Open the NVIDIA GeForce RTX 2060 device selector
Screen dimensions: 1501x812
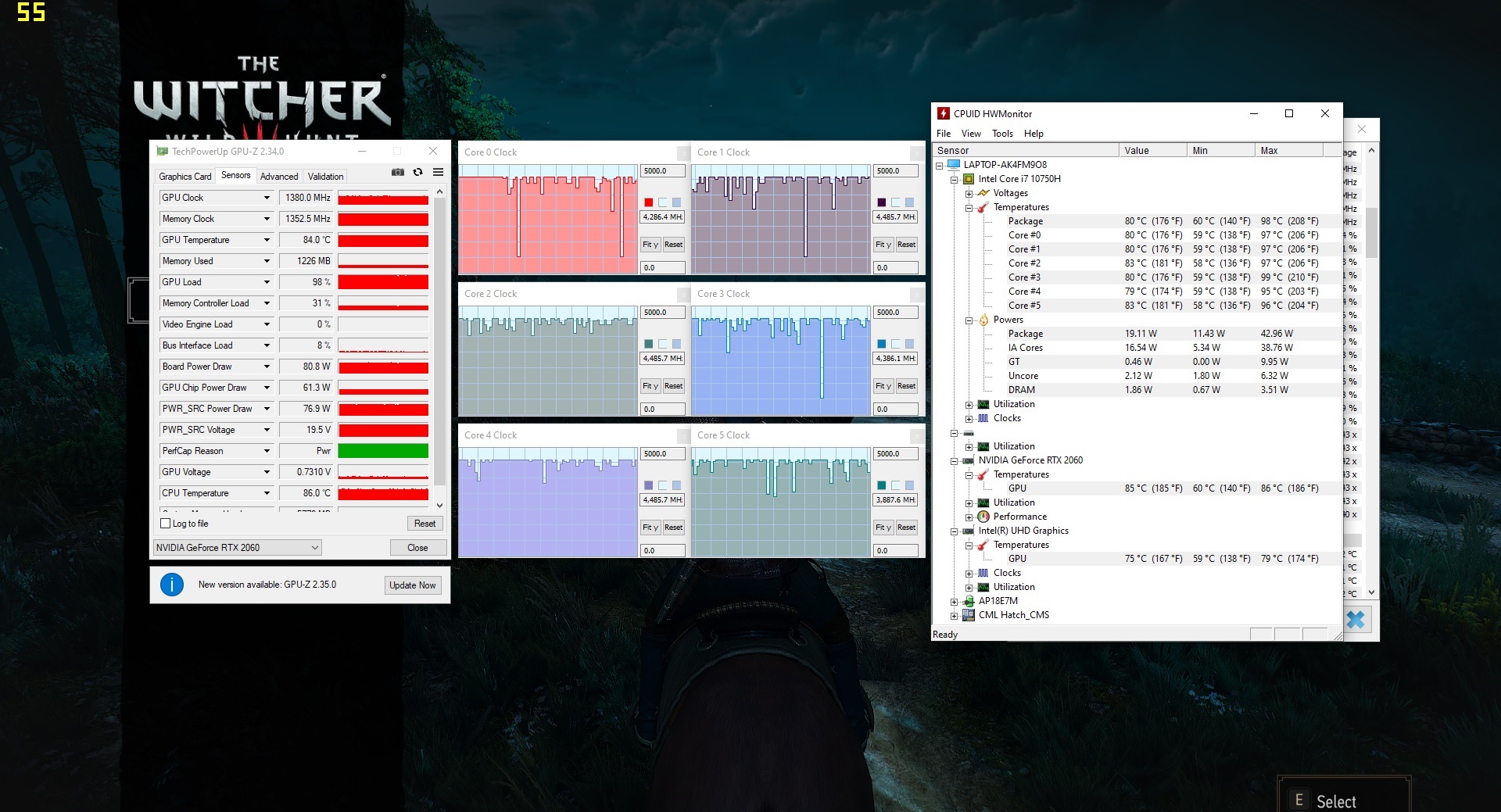(x=238, y=548)
